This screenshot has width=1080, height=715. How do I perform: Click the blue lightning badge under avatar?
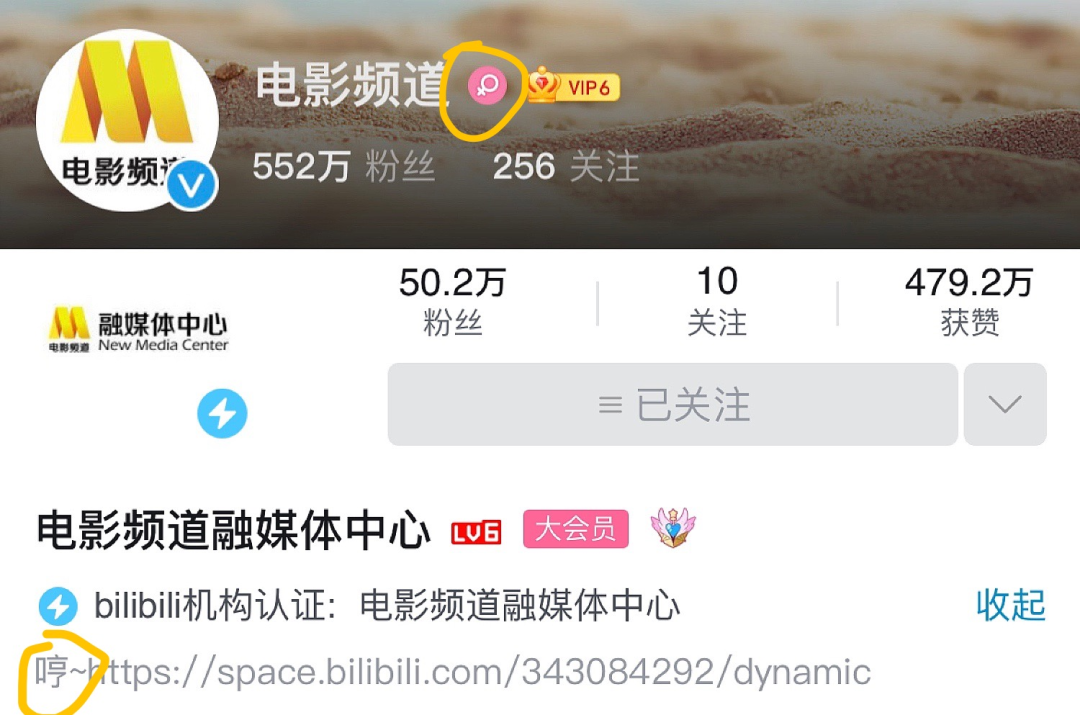(x=222, y=413)
